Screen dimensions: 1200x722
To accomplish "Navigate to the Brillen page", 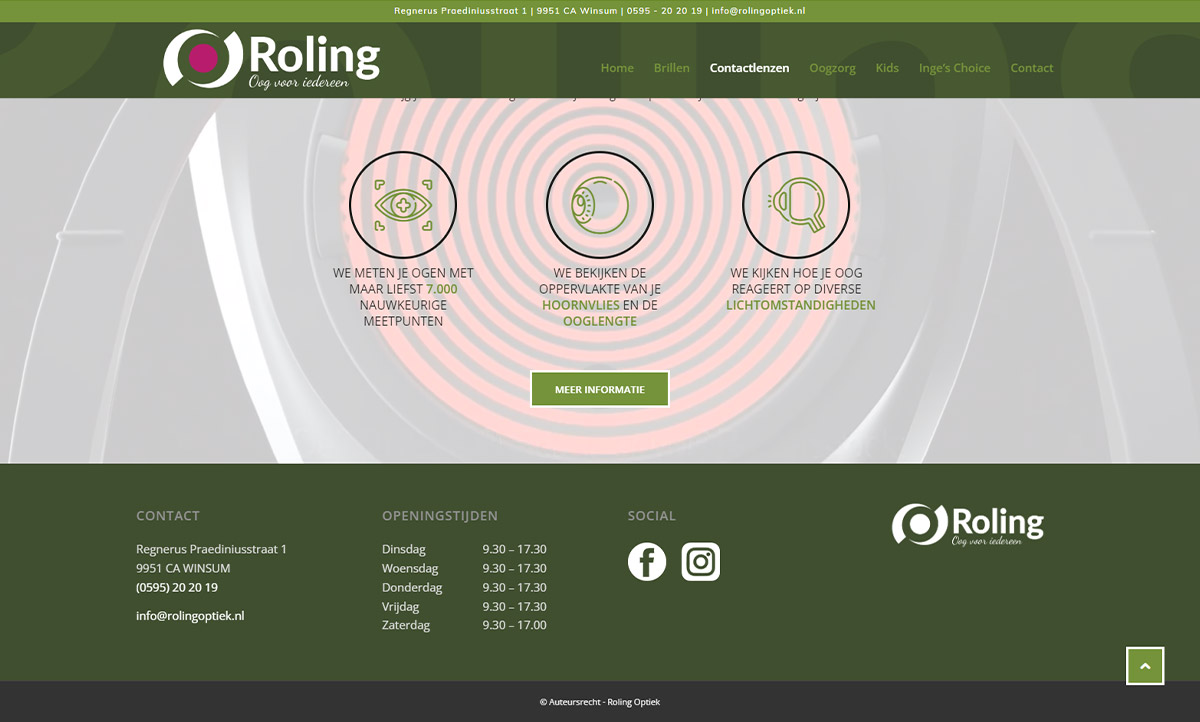I will [x=671, y=67].
